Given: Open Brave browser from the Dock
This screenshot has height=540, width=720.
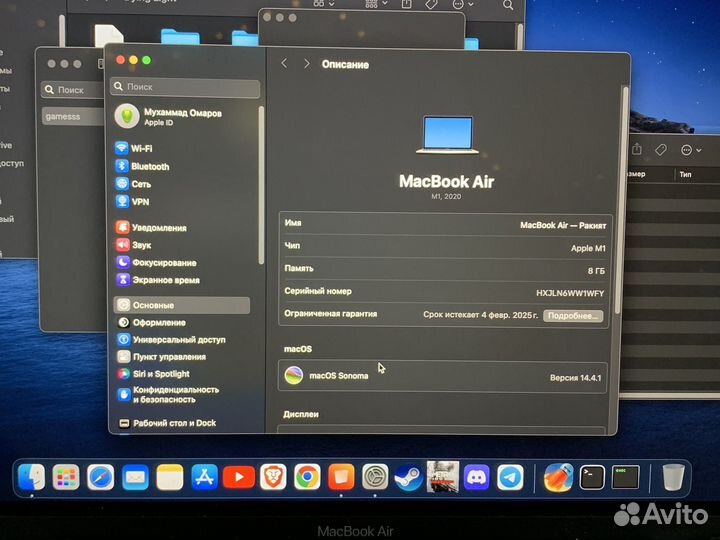Looking at the screenshot, I should 273,477.
